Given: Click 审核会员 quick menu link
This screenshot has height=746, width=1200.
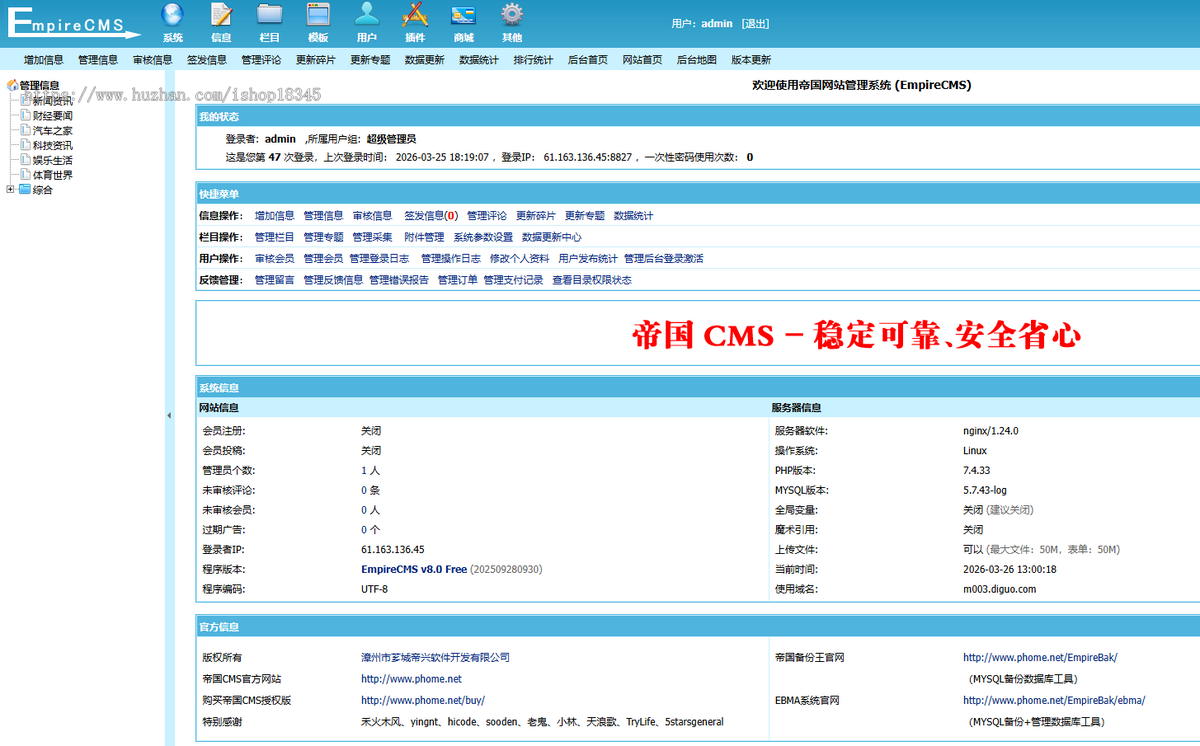Looking at the screenshot, I should [275, 258].
